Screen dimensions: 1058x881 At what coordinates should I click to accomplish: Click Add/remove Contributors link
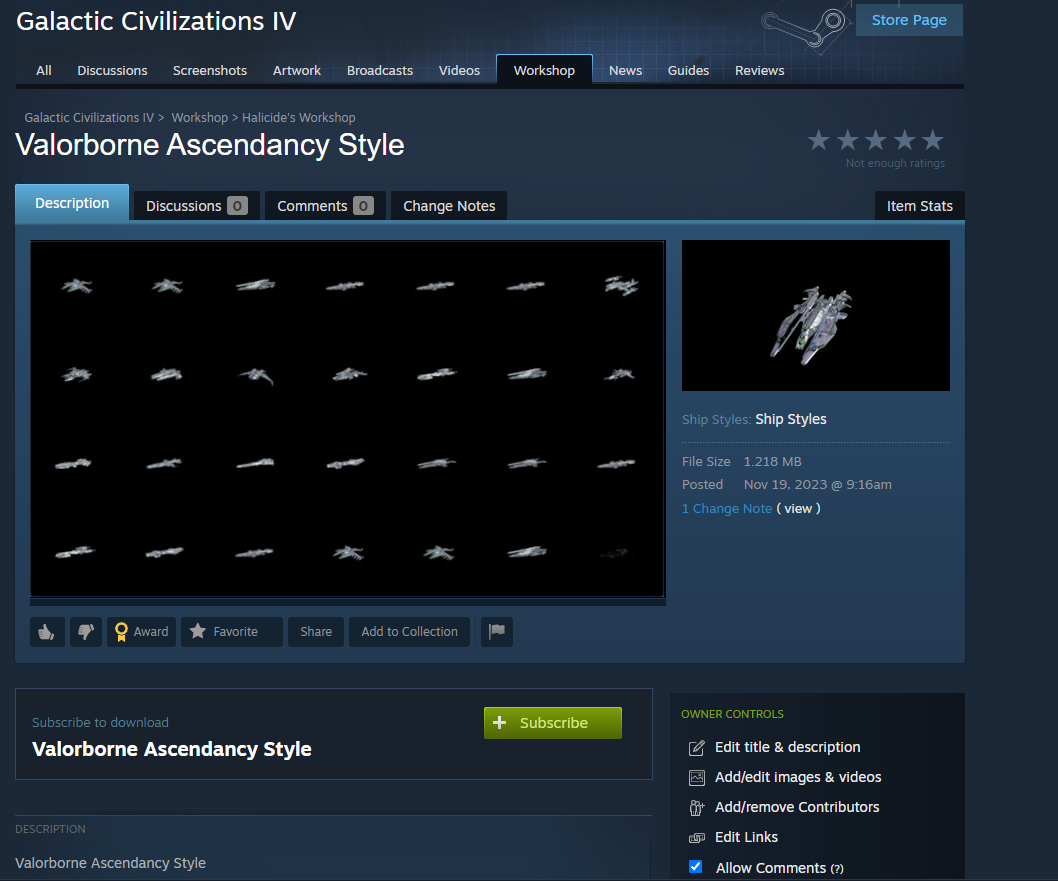[797, 807]
